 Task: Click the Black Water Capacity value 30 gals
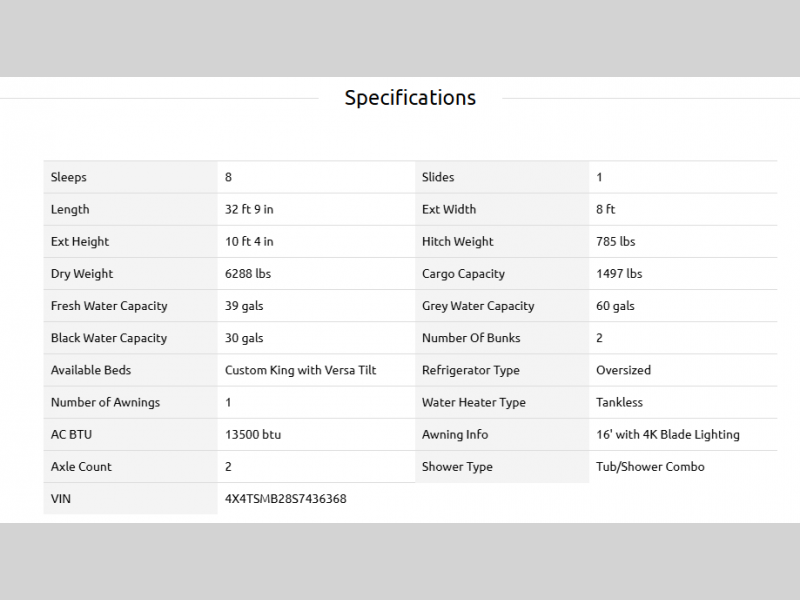pyautogui.click(x=246, y=338)
